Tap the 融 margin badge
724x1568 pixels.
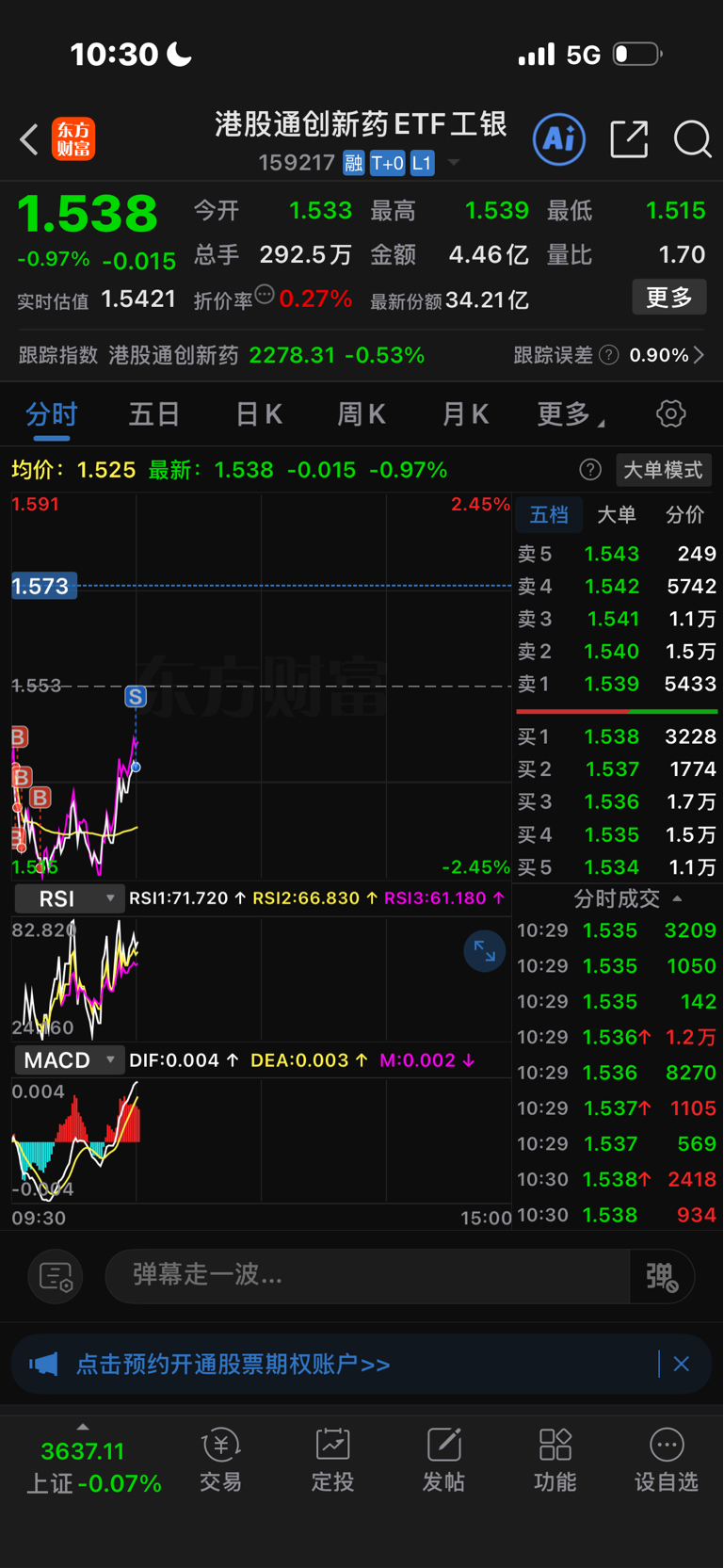click(353, 164)
